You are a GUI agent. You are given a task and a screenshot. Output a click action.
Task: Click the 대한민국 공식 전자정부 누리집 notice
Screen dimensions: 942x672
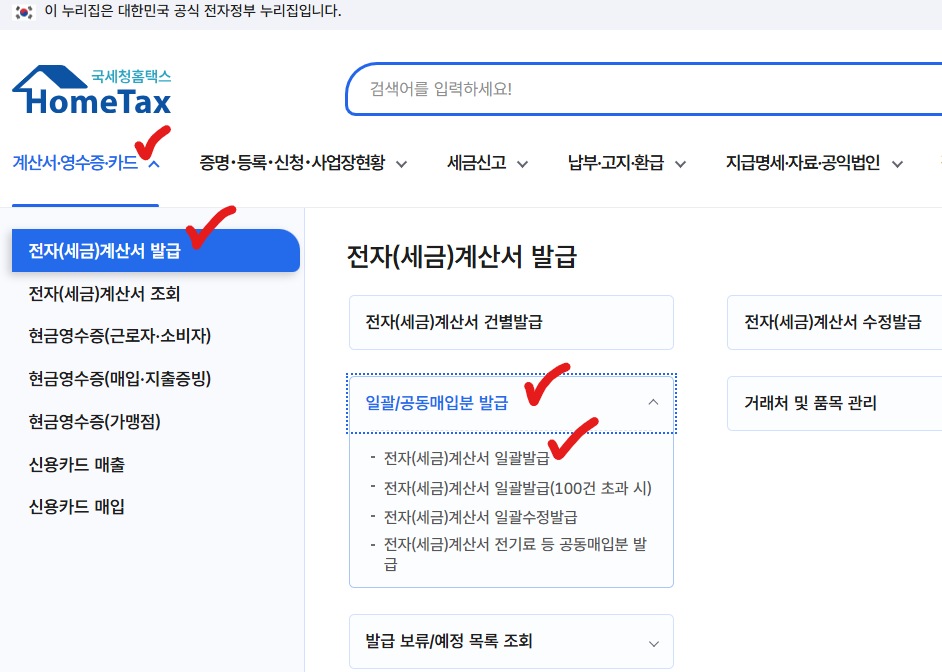(x=193, y=11)
